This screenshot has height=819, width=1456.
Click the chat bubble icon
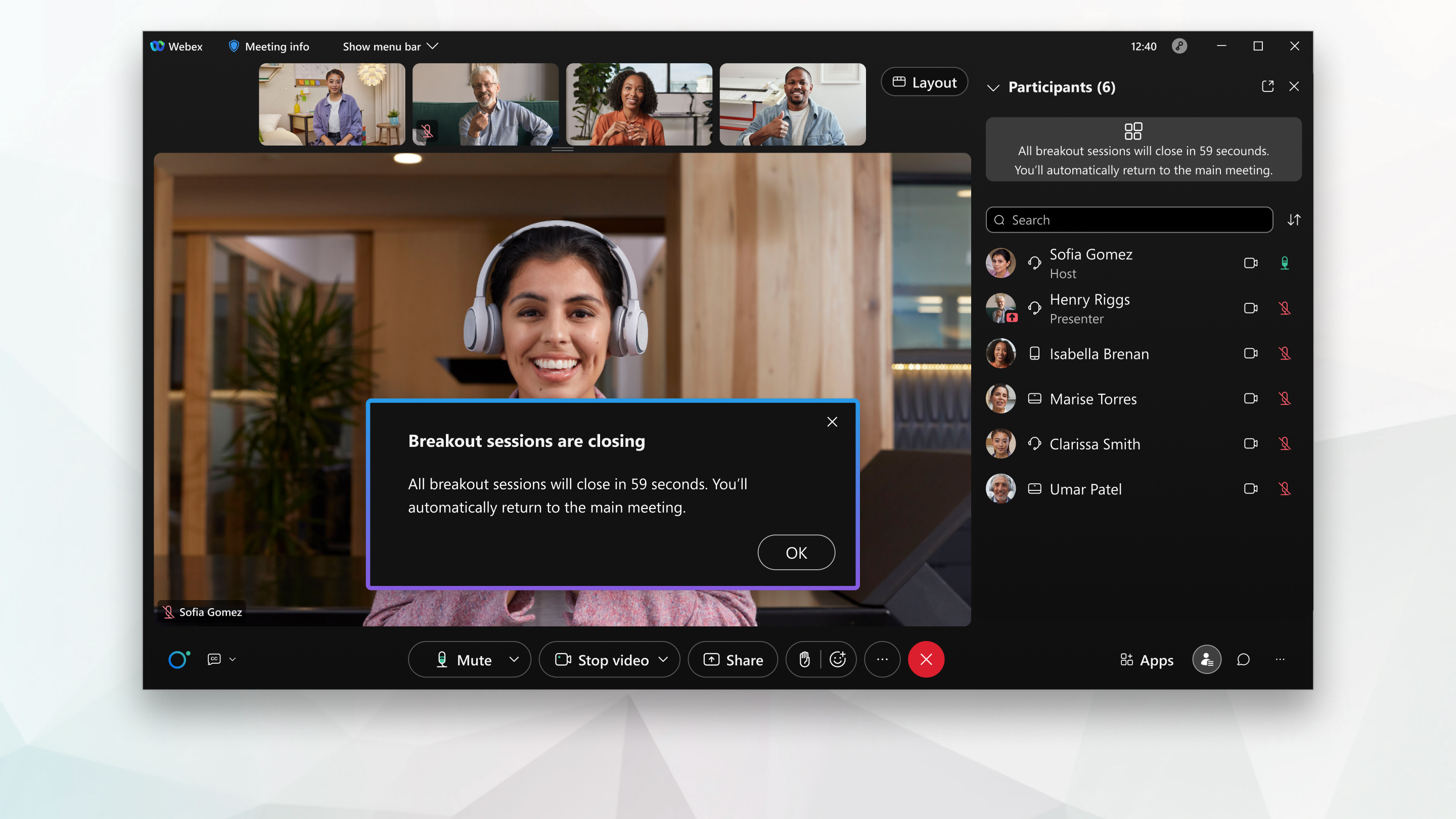pos(1243,659)
